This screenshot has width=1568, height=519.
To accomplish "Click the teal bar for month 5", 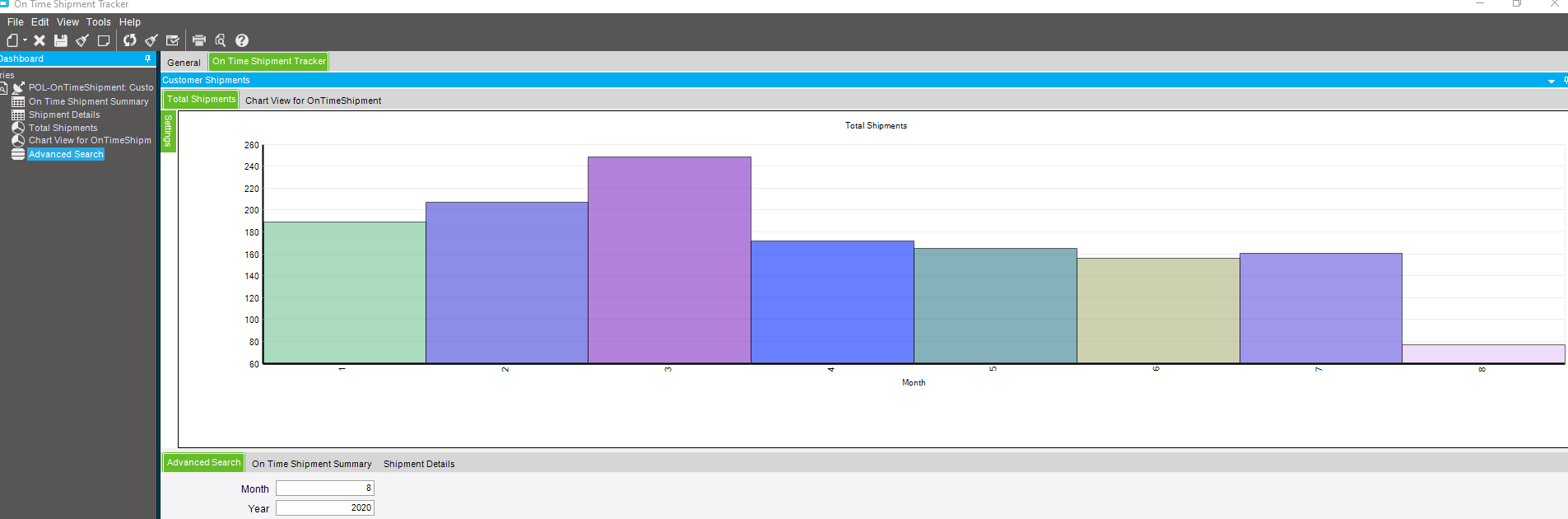I will pos(995,306).
